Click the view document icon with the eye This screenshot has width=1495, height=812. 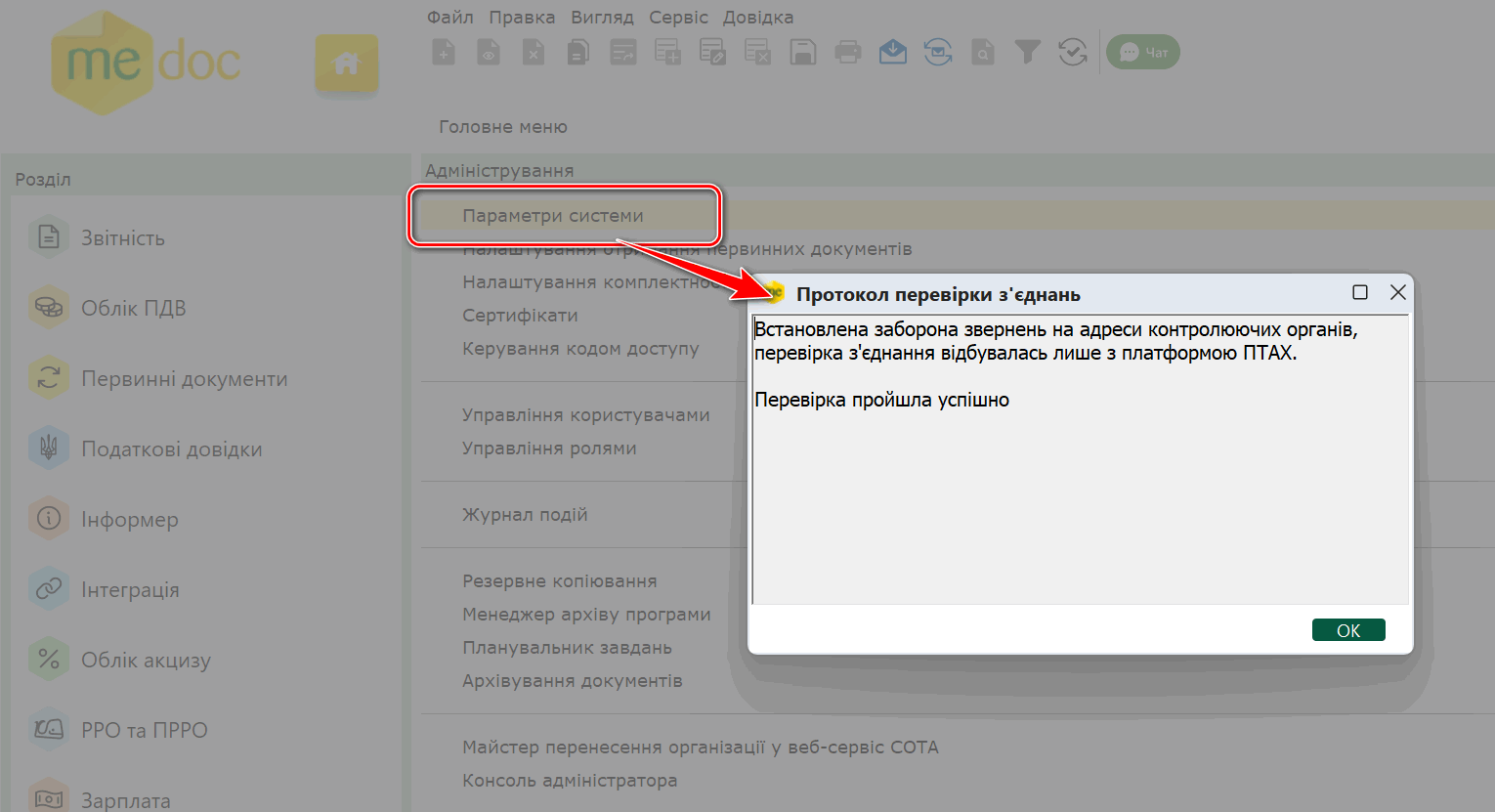click(489, 52)
